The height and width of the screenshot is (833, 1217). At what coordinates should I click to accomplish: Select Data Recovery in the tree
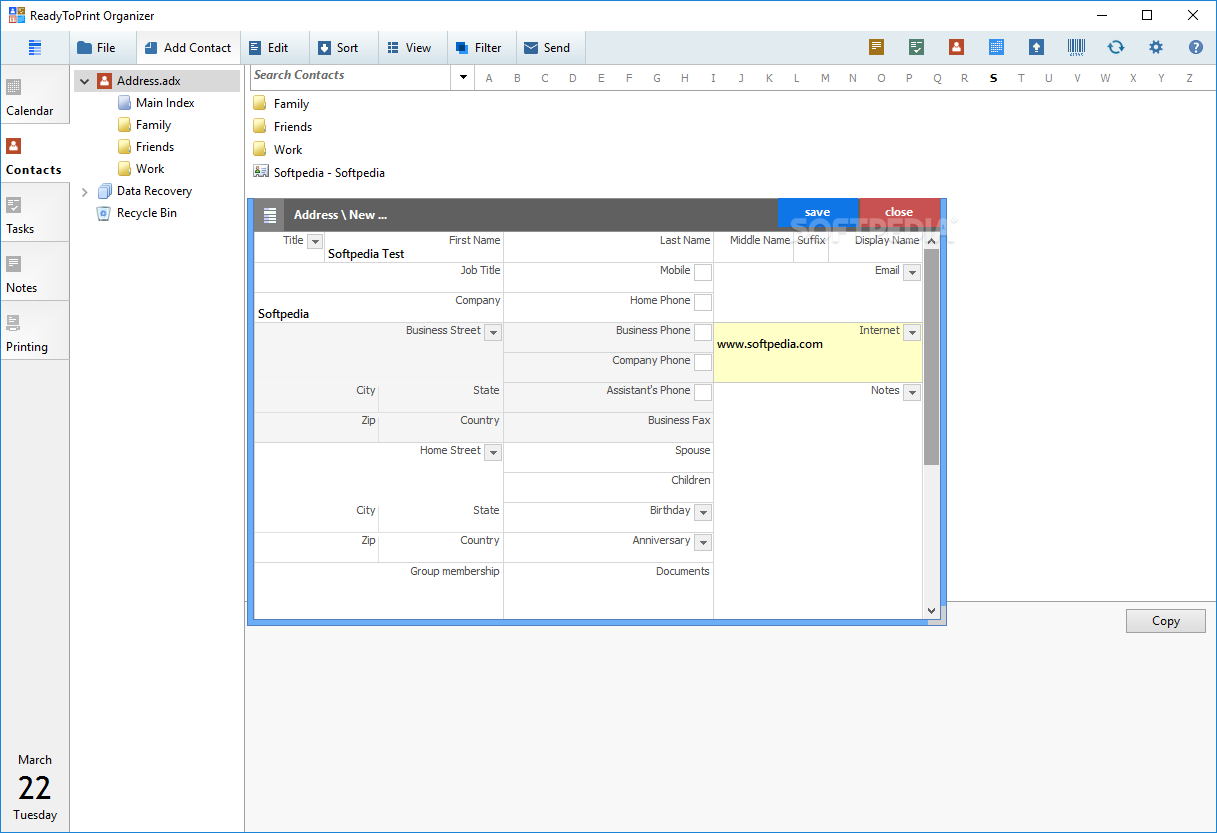tap(154, 191)
